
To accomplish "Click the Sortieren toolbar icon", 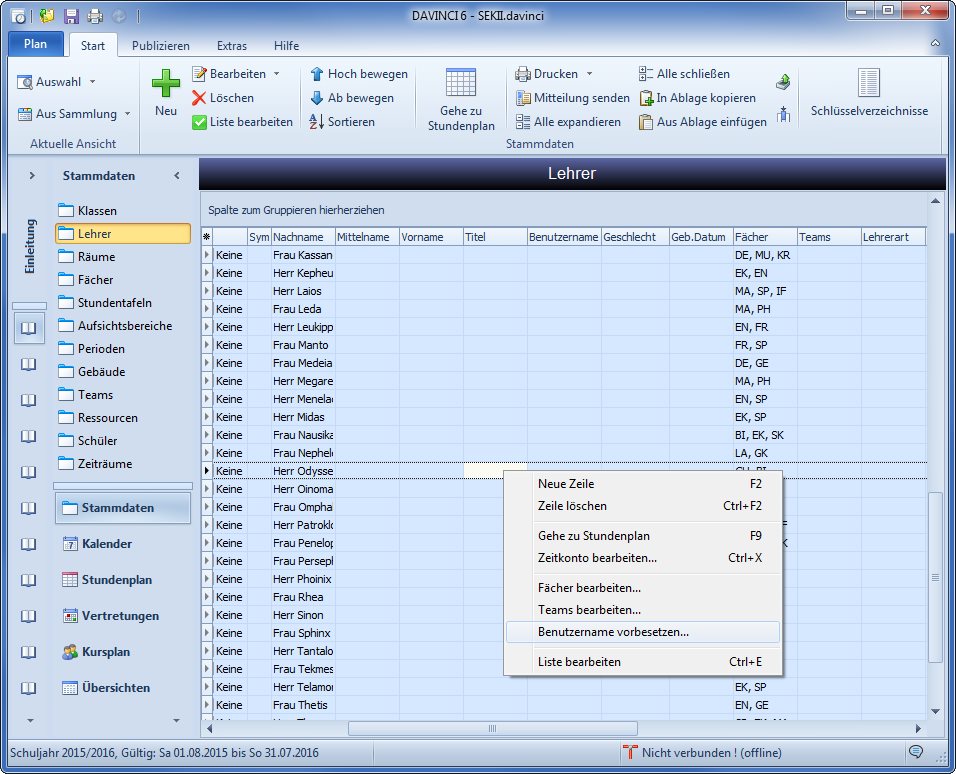I will pos(317,122).
